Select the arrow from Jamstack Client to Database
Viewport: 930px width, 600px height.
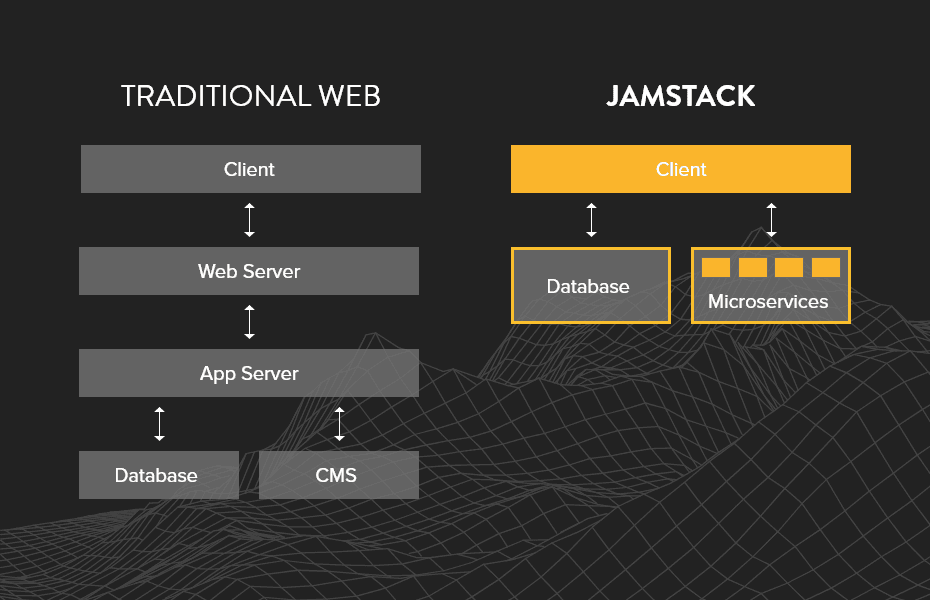click(591, 219)
